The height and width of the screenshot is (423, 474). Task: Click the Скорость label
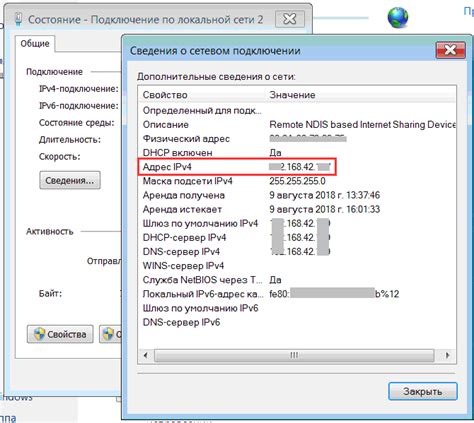(60, 156)
